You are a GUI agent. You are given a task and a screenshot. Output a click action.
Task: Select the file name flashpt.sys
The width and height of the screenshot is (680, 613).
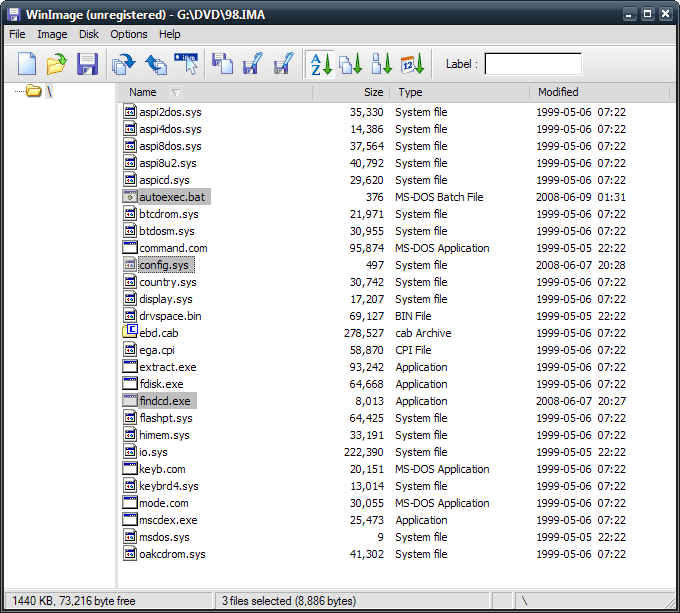tap(166, 418)
